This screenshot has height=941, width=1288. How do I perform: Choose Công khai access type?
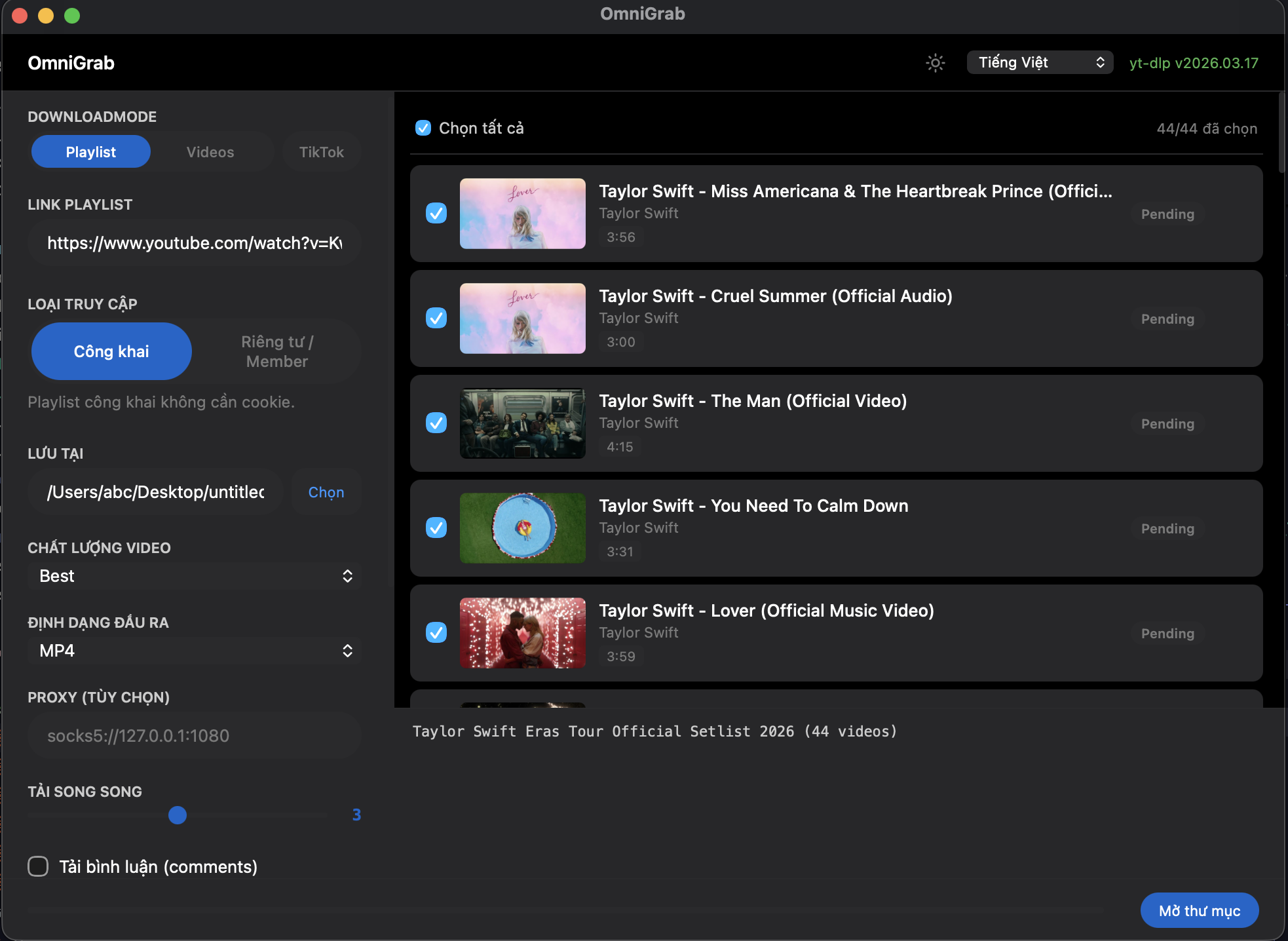(111, 351)
